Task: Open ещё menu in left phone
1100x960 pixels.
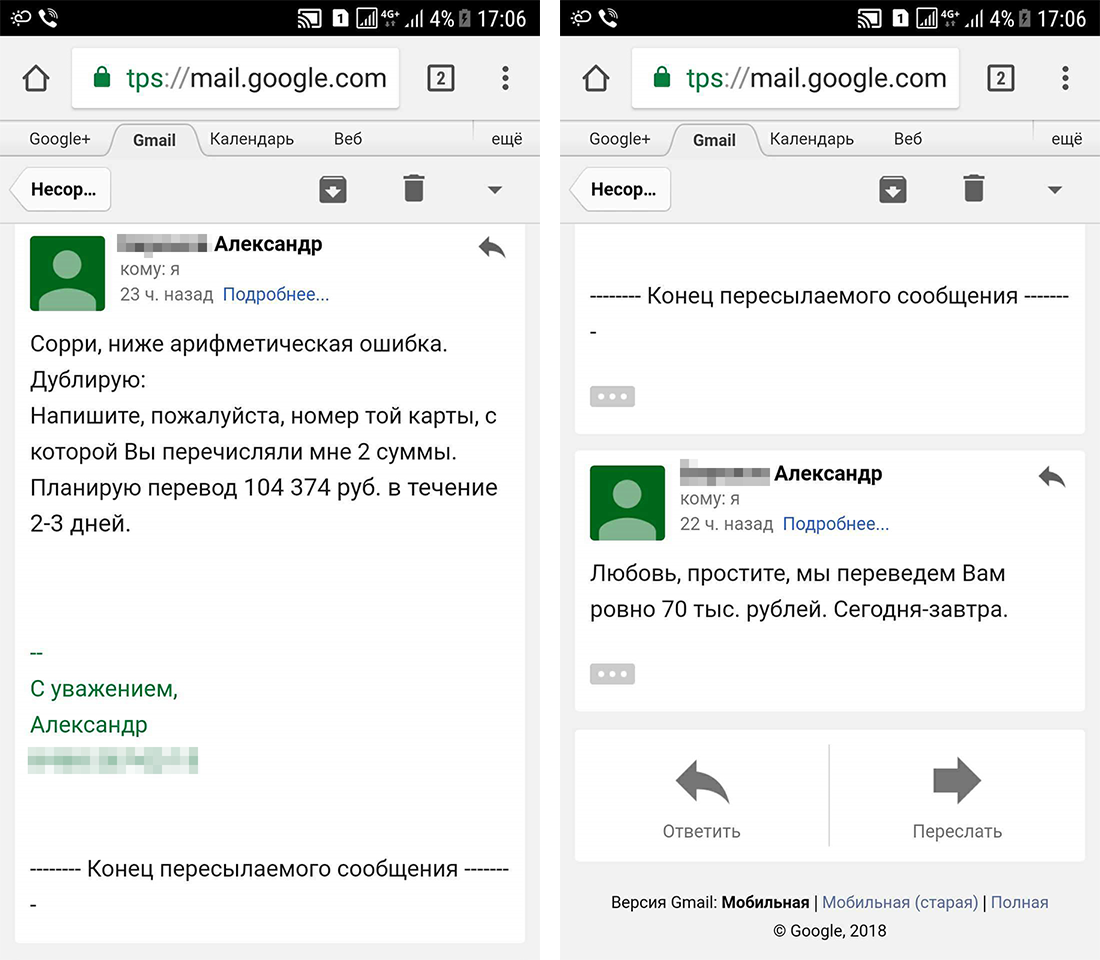Action: (507, 139)
